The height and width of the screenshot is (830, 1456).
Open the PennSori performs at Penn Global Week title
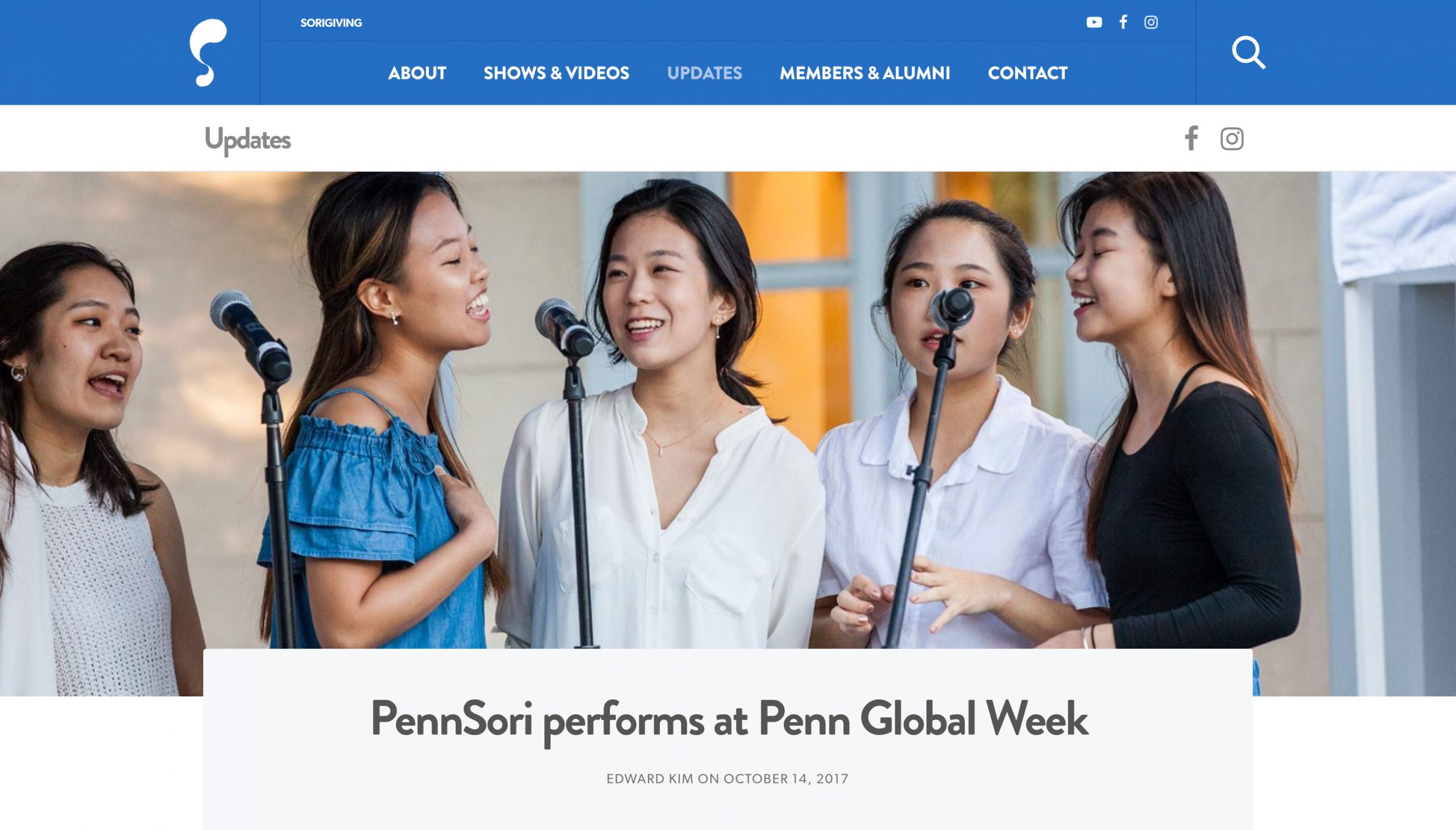click(729, 720)
